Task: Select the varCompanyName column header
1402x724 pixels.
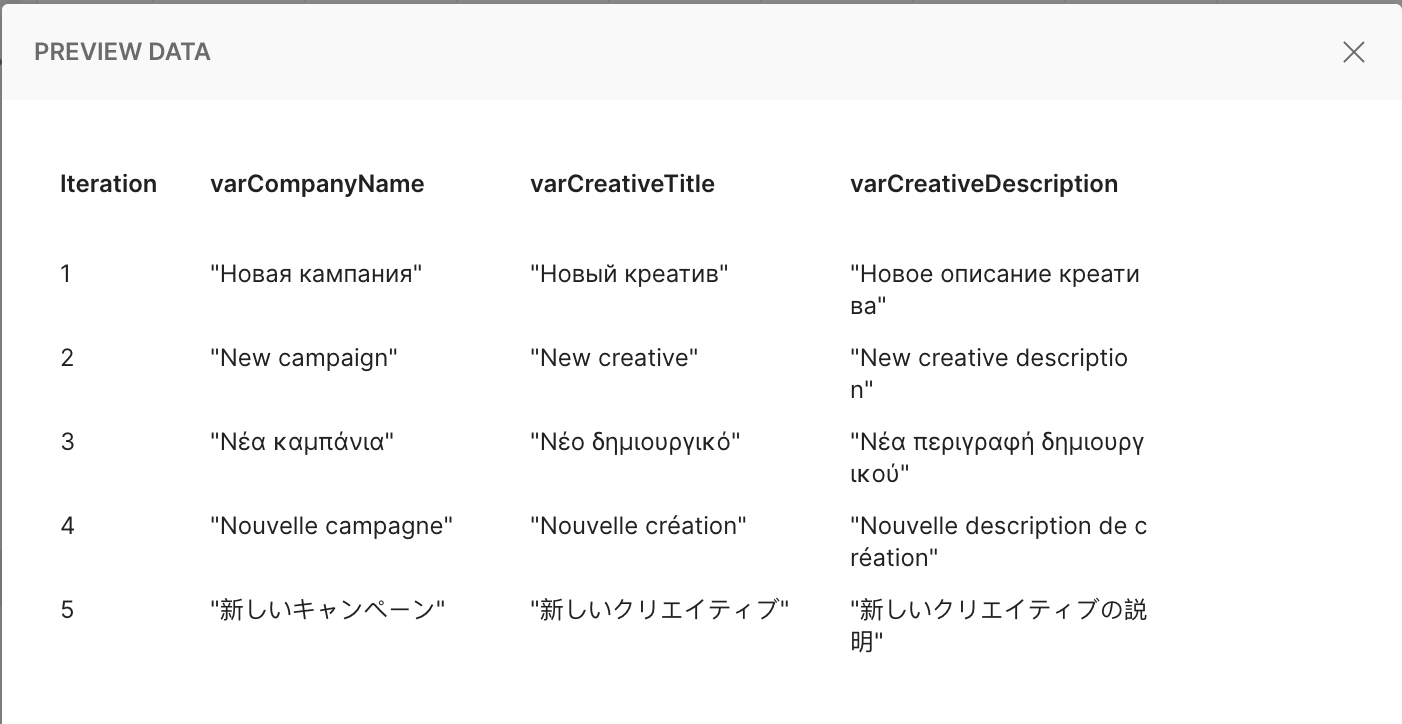Action: (317, 184)
